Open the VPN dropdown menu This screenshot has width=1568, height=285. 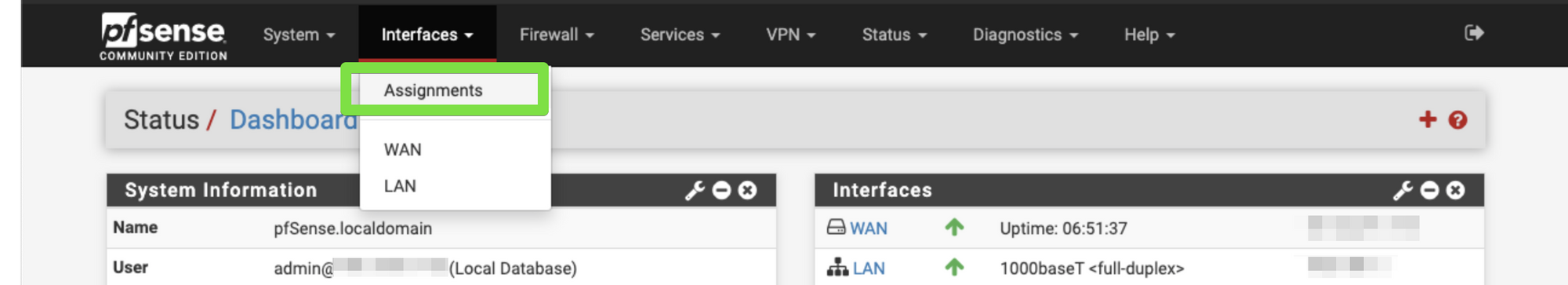pyautogui.click(x=791, y=35)
